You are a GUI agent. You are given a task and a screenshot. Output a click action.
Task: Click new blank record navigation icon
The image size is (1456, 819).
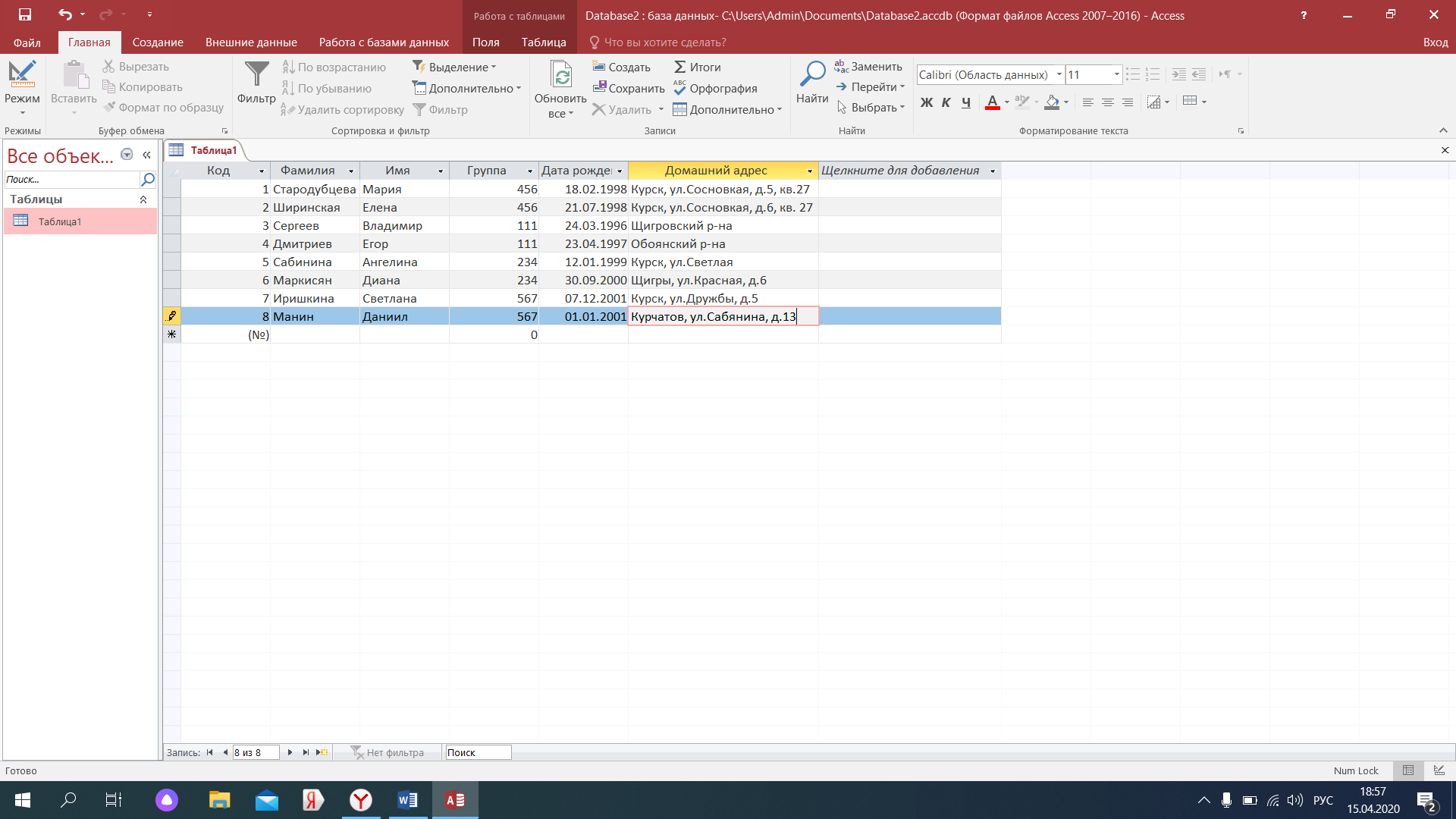(x=322, y=752)
